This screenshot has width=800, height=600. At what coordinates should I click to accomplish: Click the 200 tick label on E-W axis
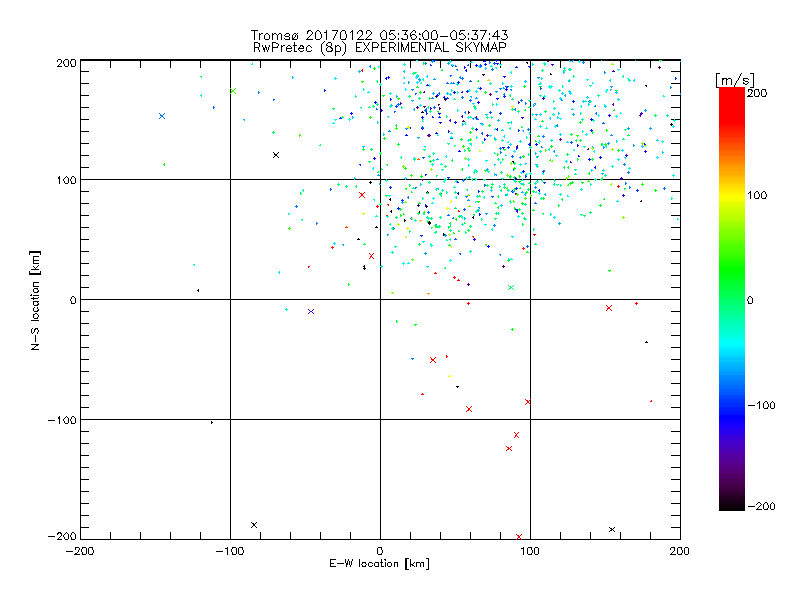680,551
